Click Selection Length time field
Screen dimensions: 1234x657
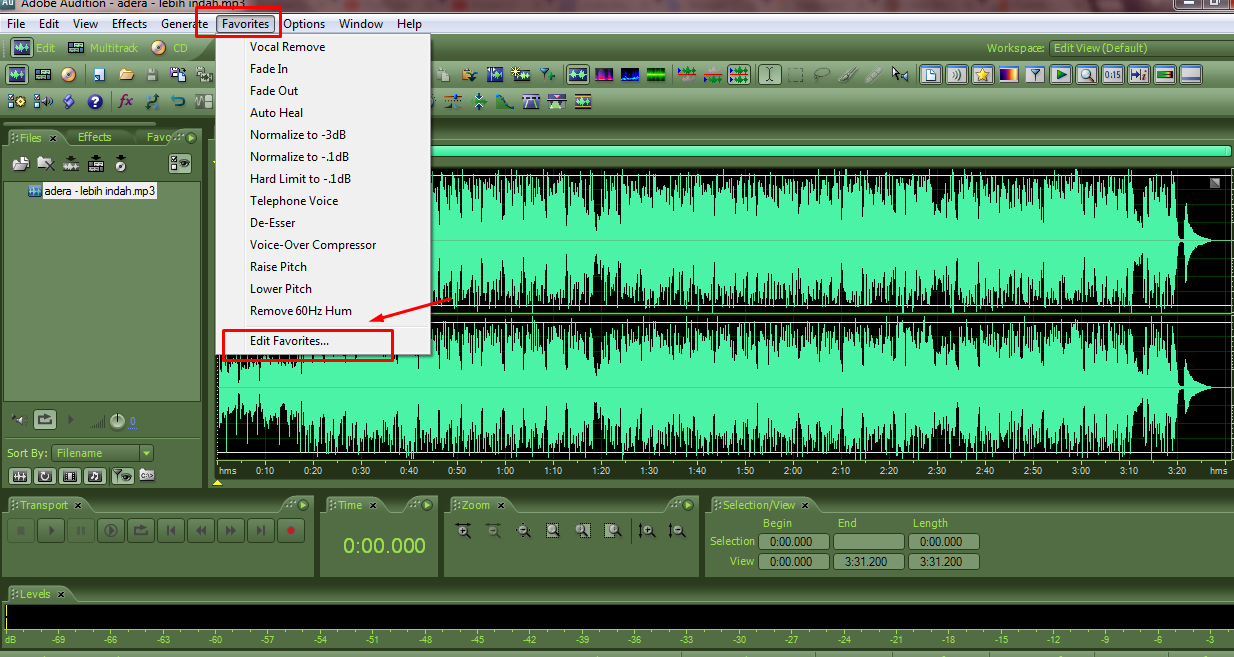[x=944, y=542]
